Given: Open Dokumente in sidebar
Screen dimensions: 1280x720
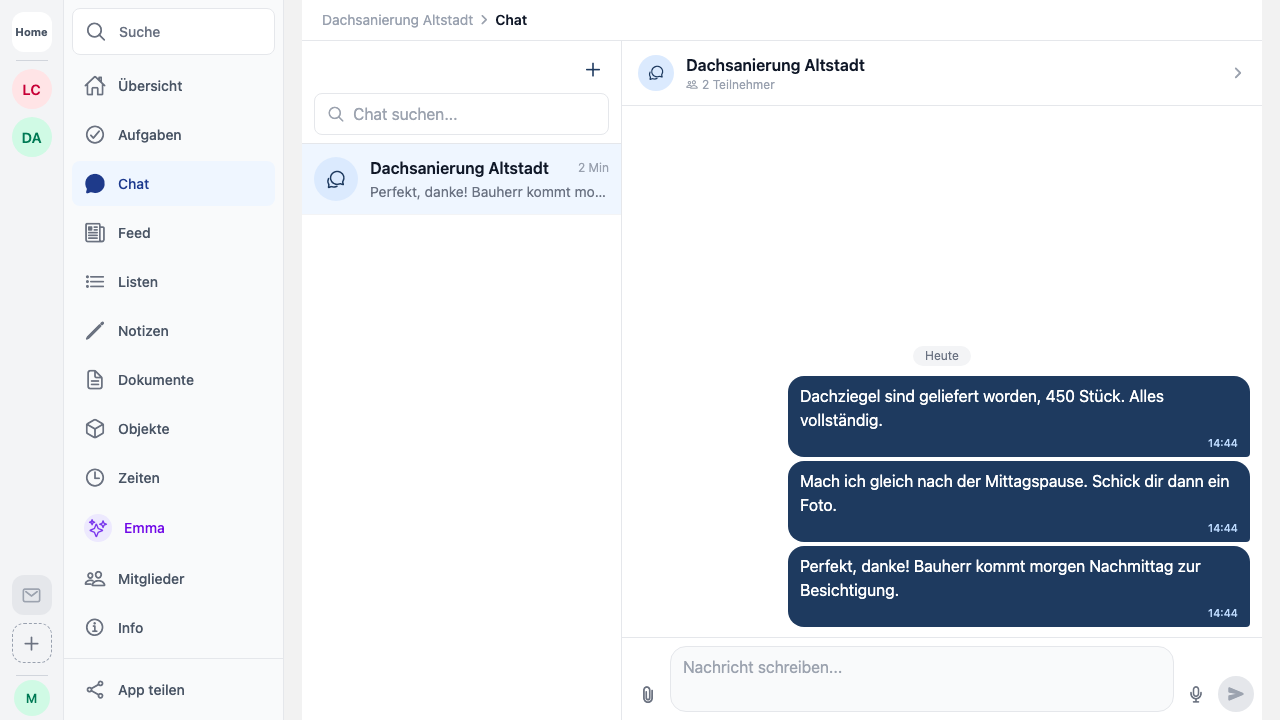Looking at the screenshot, I should [173, 380].
